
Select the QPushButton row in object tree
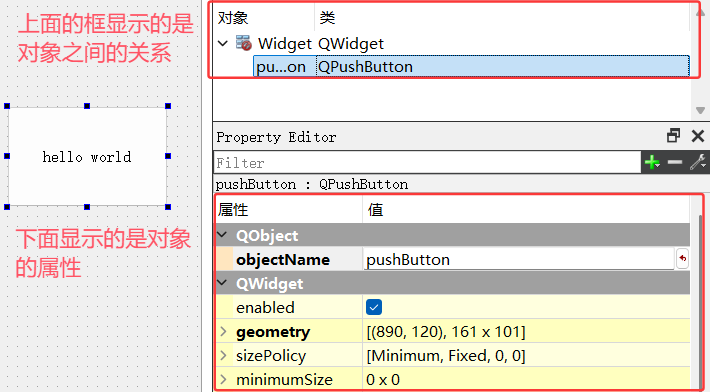pyautogui.click(x=471, y=67)
